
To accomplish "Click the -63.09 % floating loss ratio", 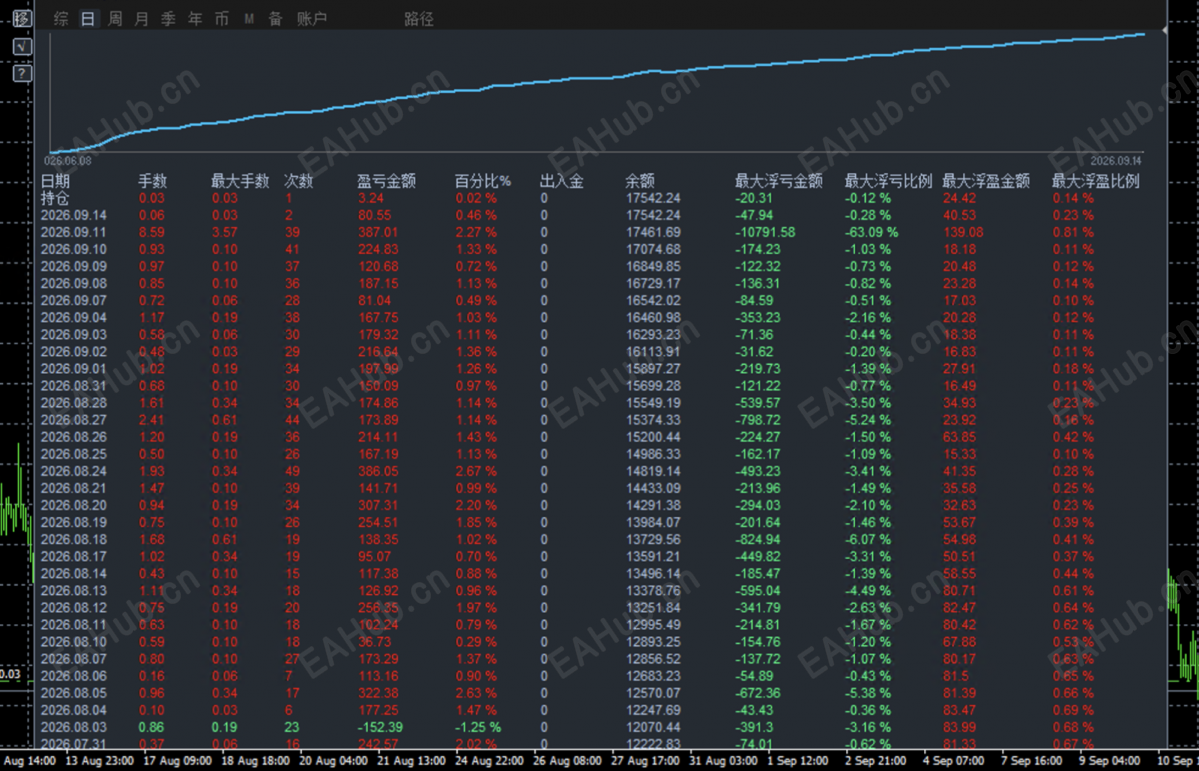I will [x=872, y=233].
